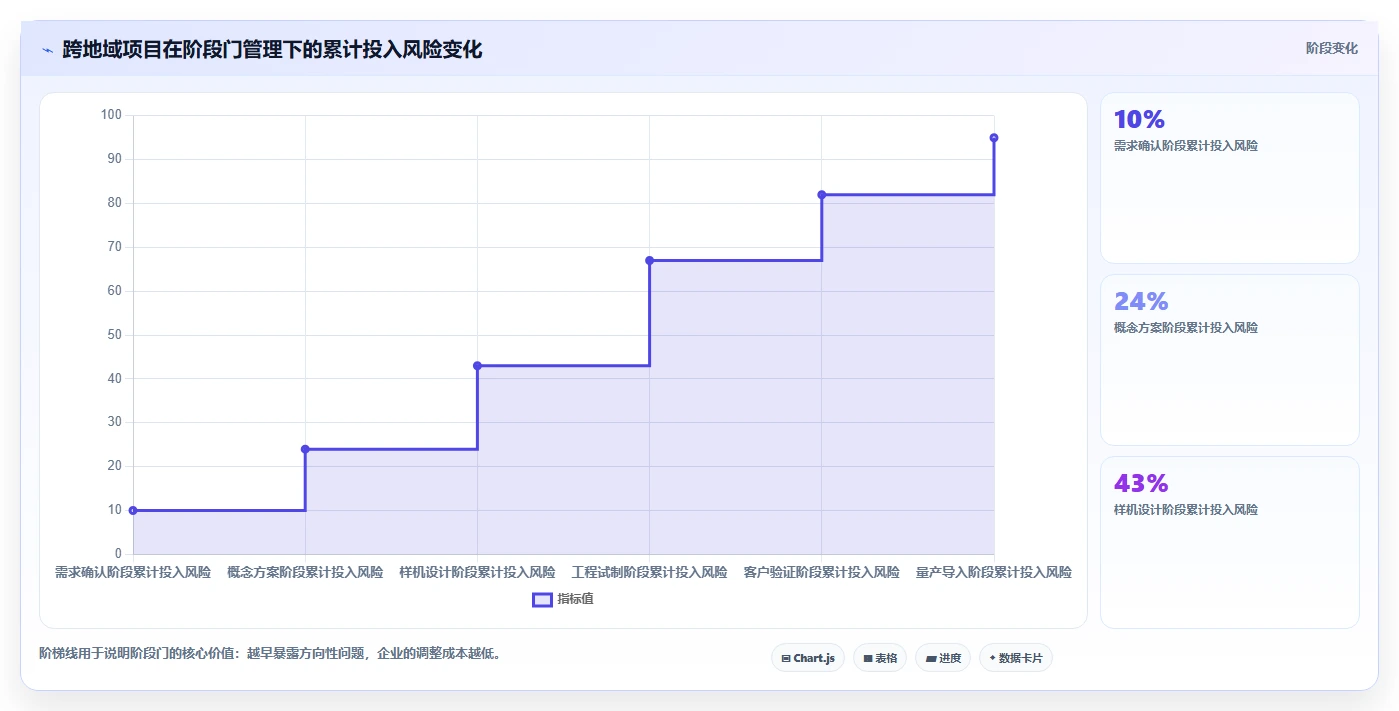Image resolution: width=1399 pixels, height=711 pixels.
Task: Click x-axis label 工程试制阶段累计投入风险
Action: click(649, 573)
